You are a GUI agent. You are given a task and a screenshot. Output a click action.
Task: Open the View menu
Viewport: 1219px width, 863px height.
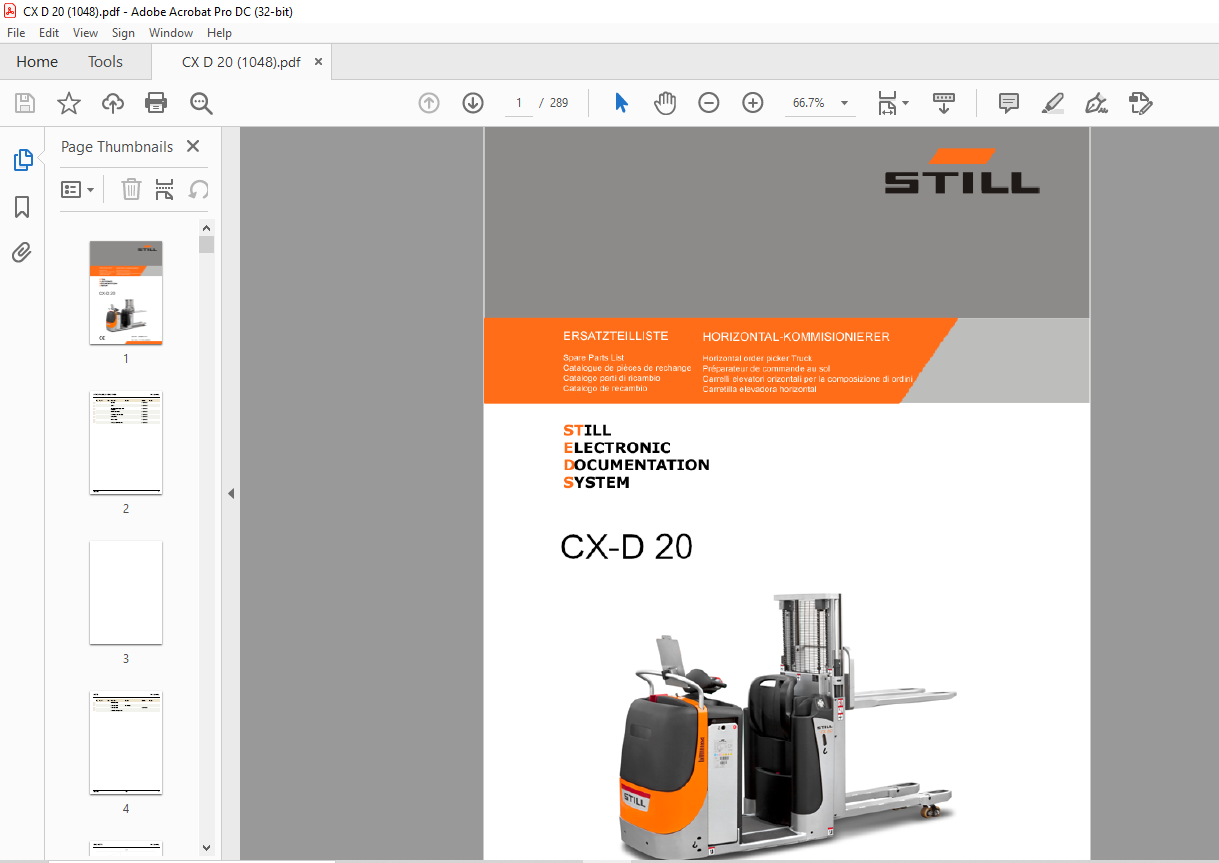86,33
